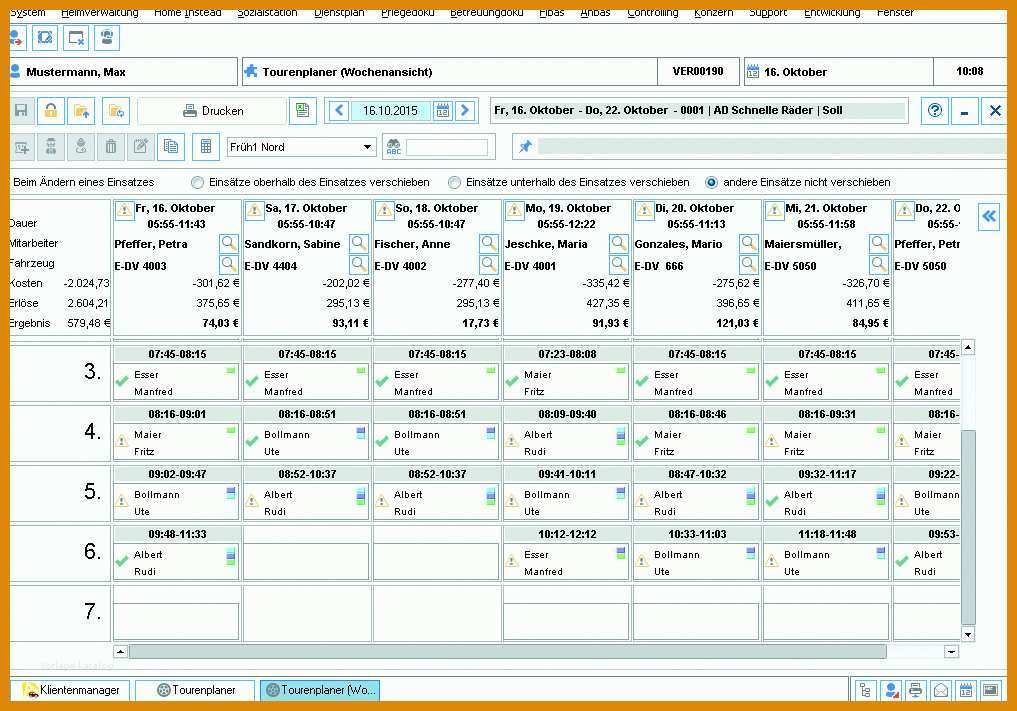Select 'Einsätze oberhalb des Einsatzes verschieben'

(198, 182)
